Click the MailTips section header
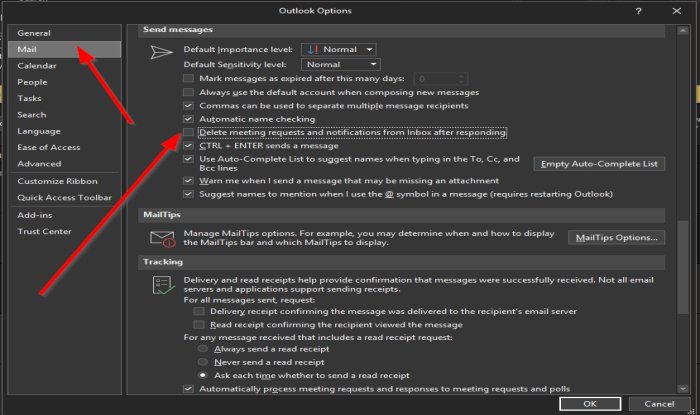This screenshot has width=700, height=415. [401, 215]
